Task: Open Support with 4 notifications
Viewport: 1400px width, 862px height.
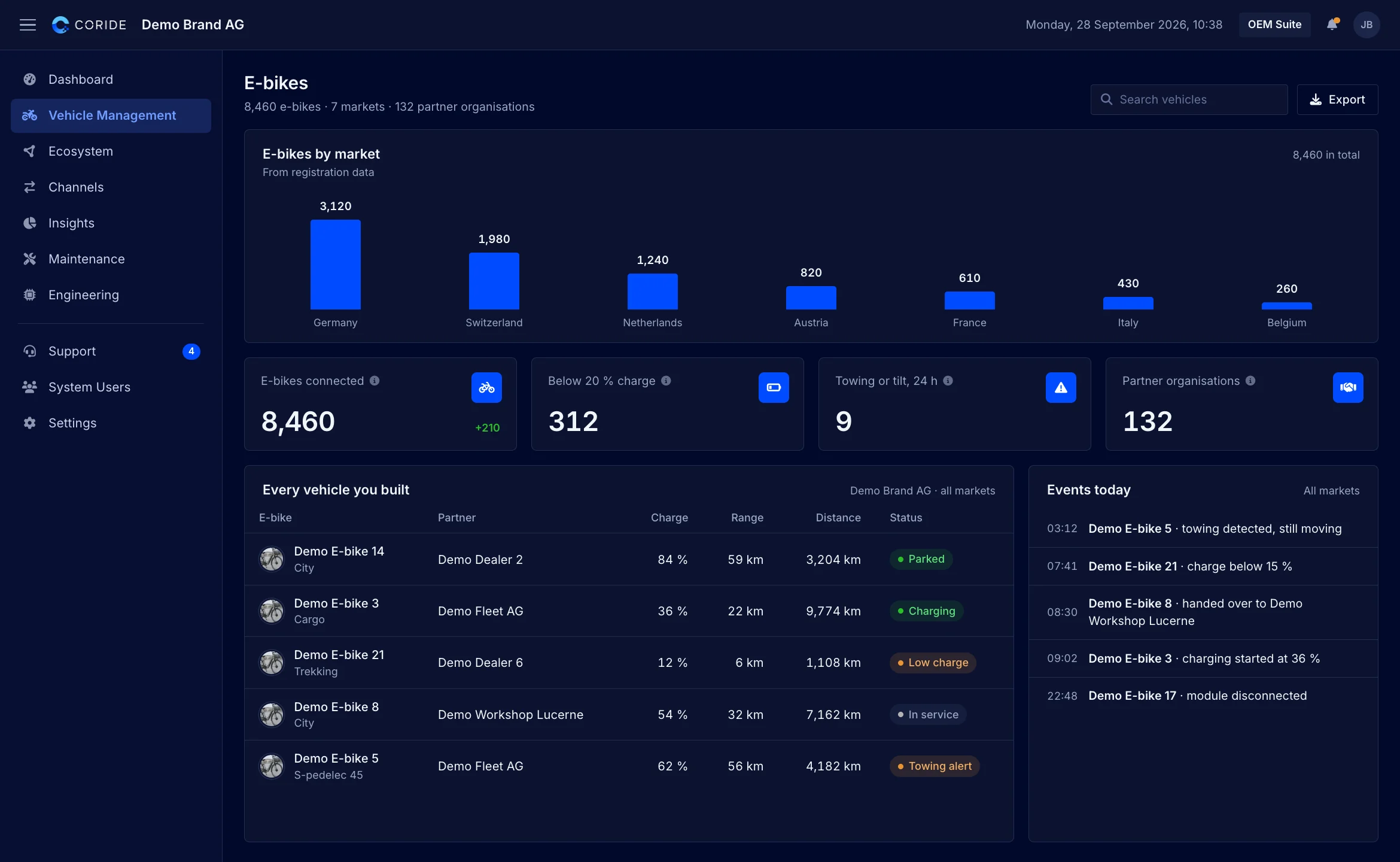Action: [x=111, y=351]
